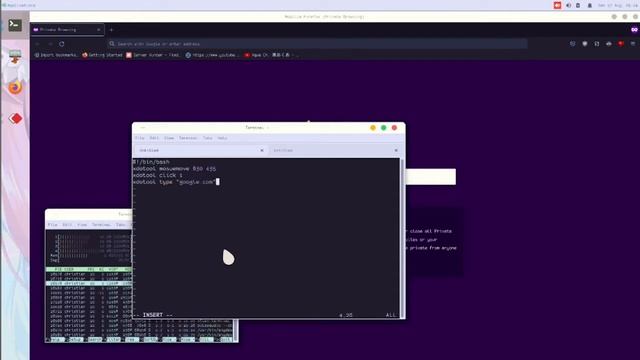Viewport: 640px width, 360px height.
Task: Open the youtube.com bookmark
Action: (212, 55)
